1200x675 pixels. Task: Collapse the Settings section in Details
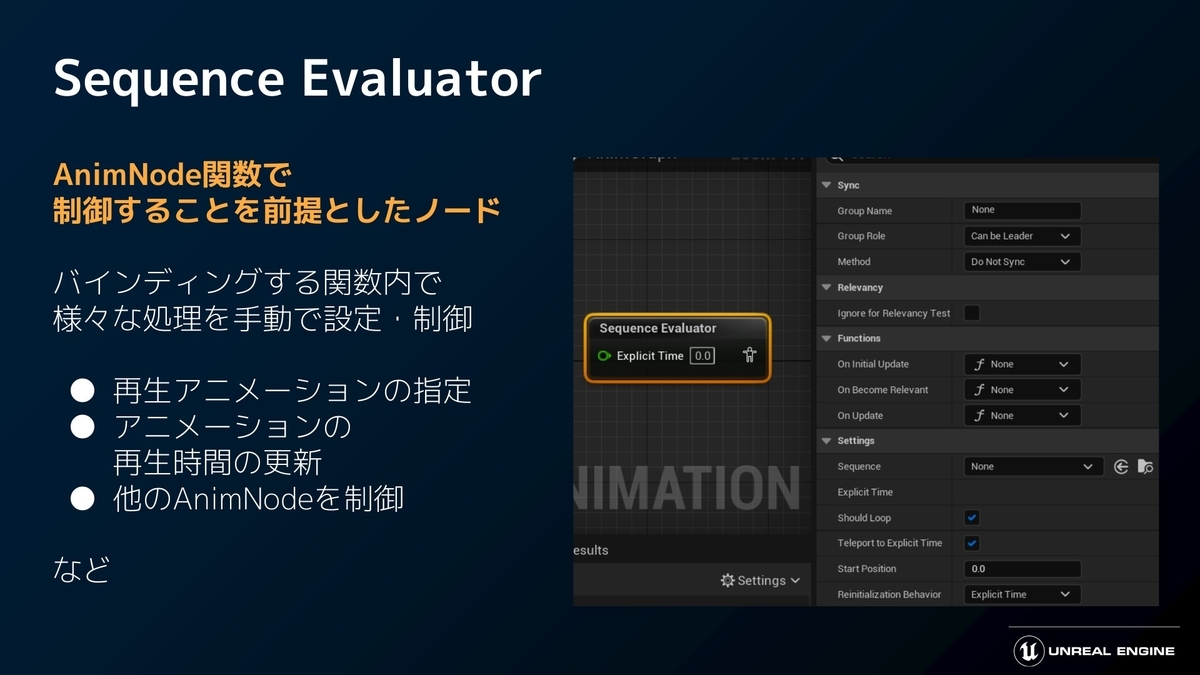click(826, 441)
